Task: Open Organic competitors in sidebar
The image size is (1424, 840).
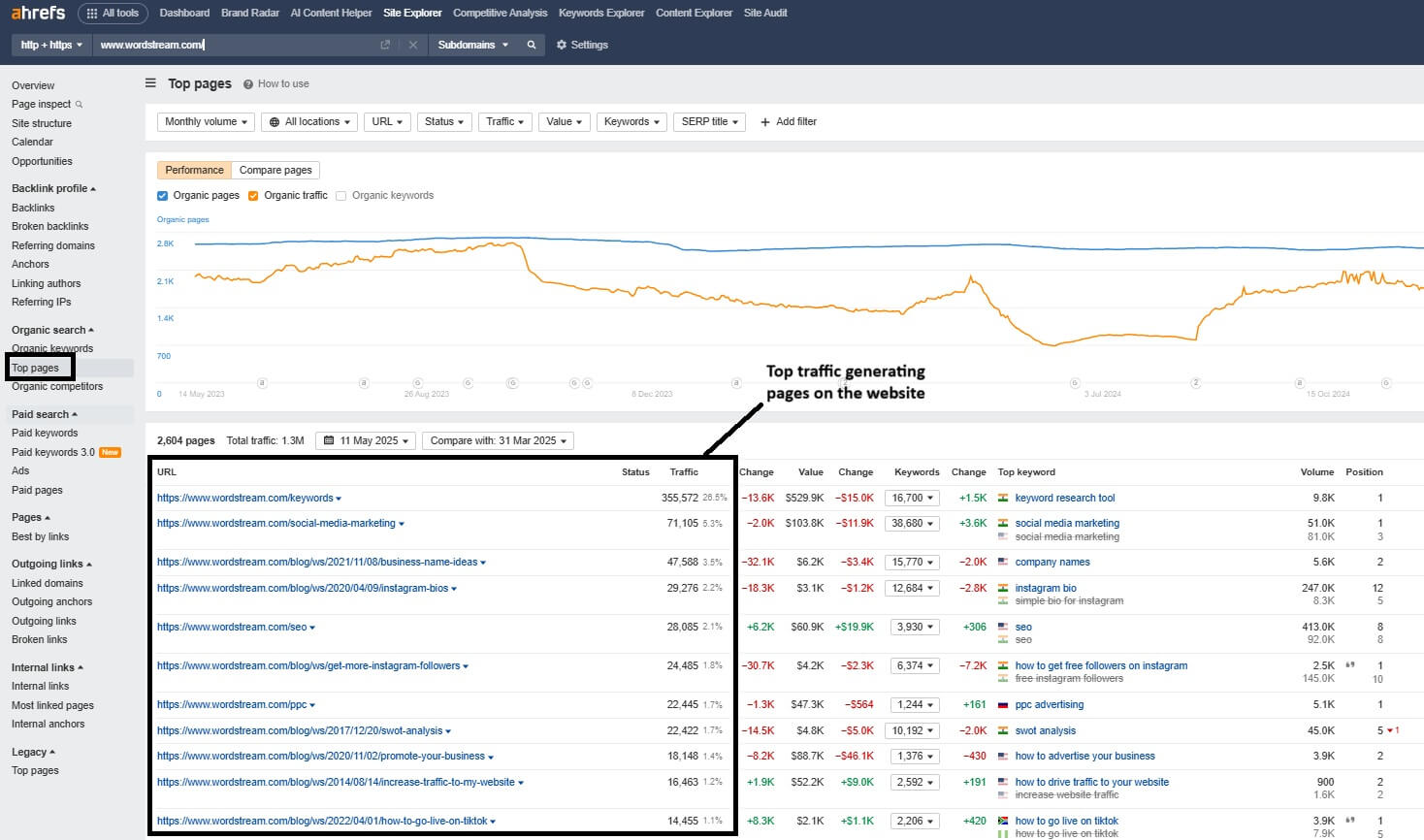Action: pyautogui.click(x=57, y=386)
